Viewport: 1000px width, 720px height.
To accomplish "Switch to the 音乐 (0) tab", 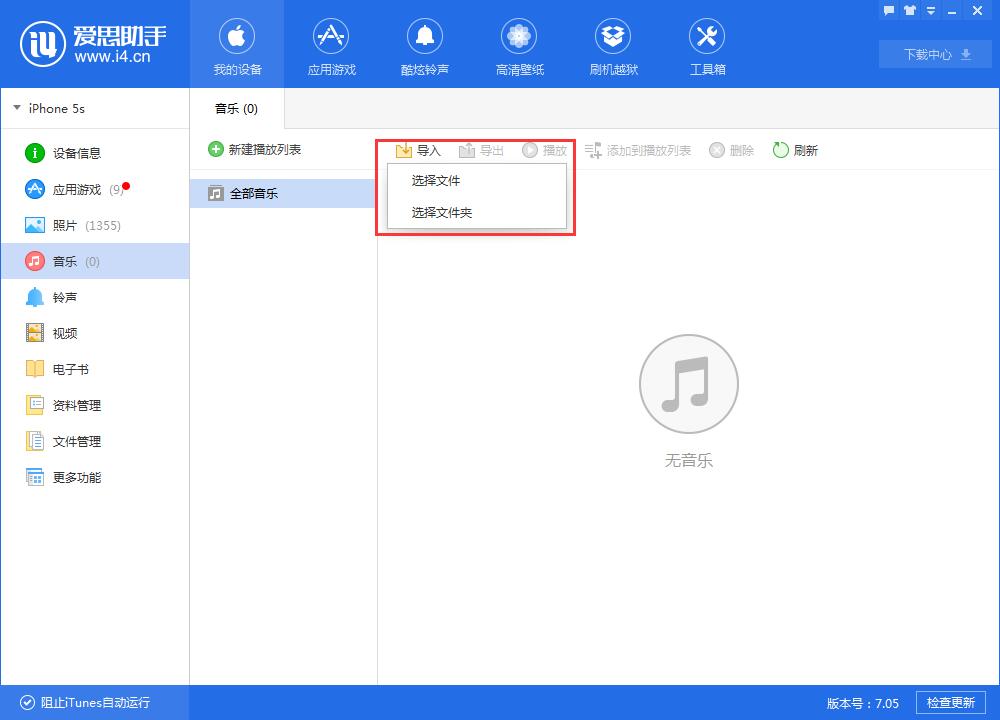I will pos(233,108).
